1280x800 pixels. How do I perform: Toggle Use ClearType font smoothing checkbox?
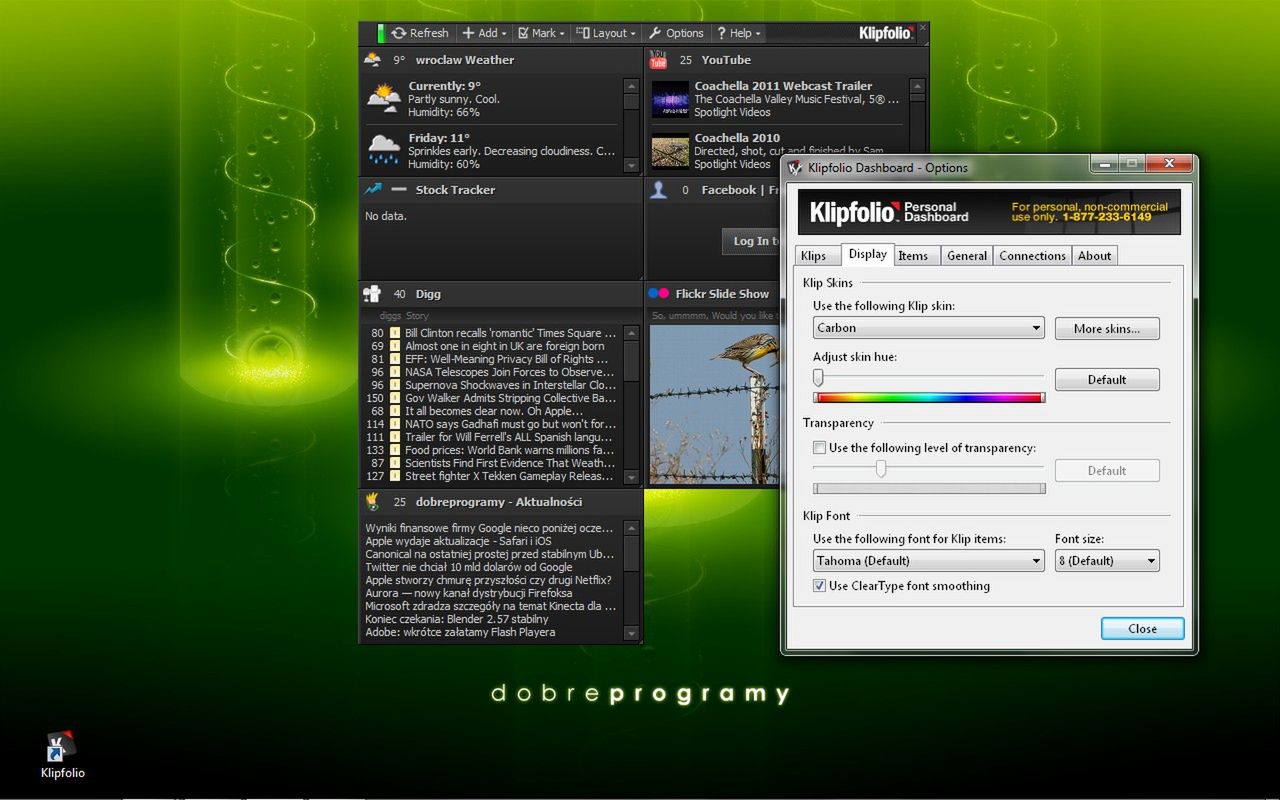pyautogui.click(x=820, y=586)
